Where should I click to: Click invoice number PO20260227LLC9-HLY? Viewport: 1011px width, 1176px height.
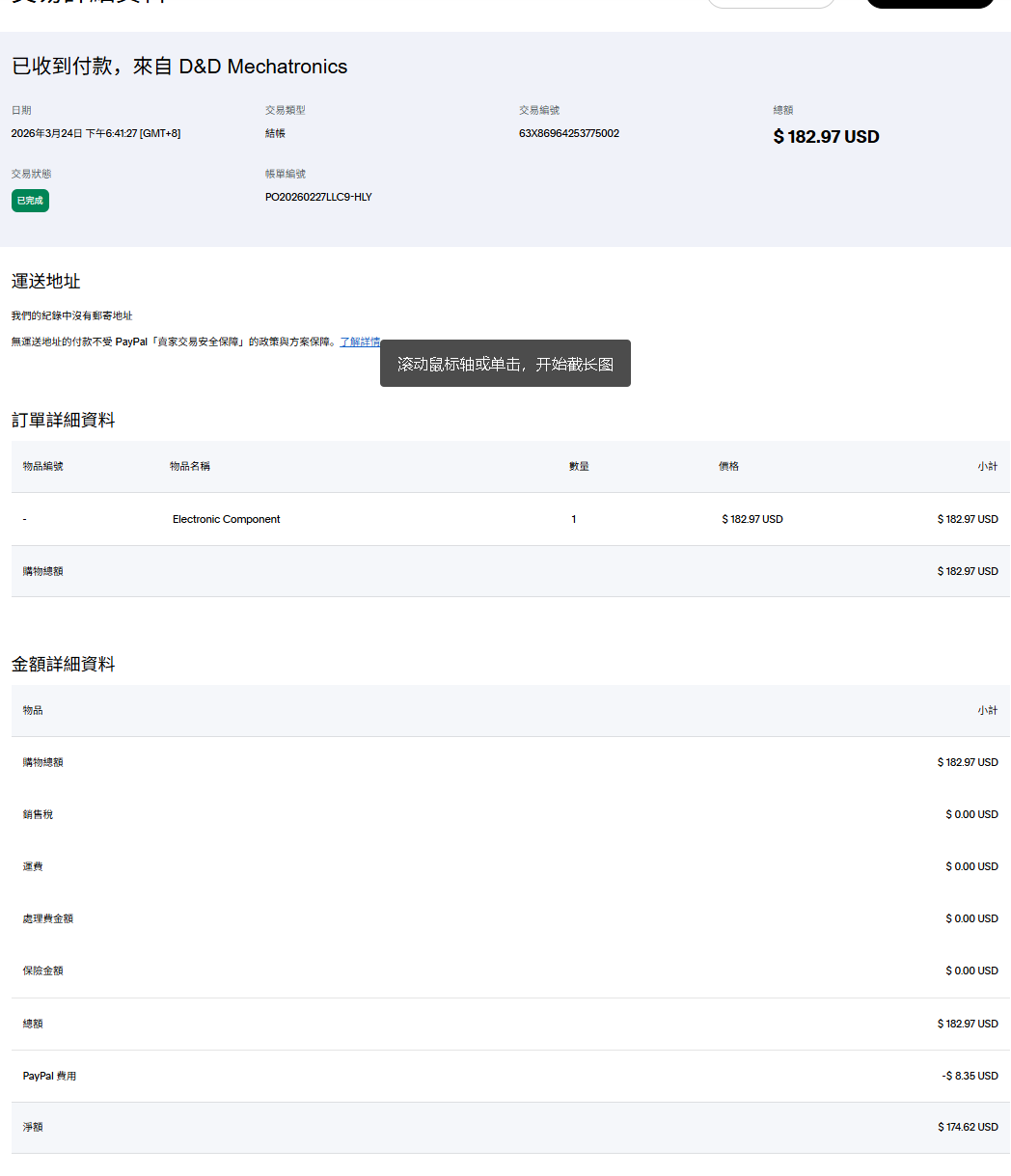pos(318,197)
